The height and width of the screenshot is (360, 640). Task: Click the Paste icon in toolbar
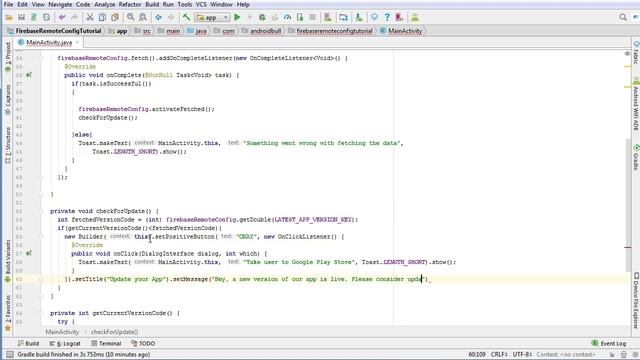(x=115, y=18)
